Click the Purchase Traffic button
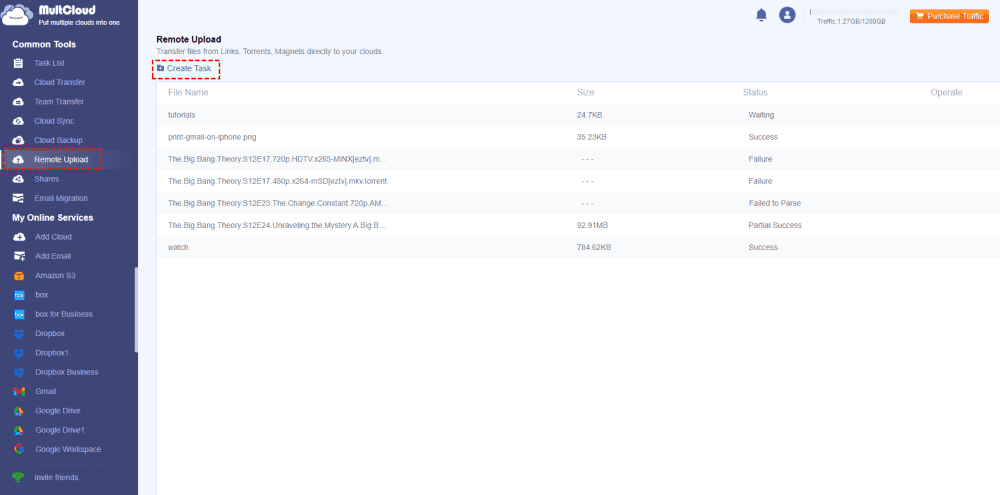 pyautogui.click(x=950, y=16)
